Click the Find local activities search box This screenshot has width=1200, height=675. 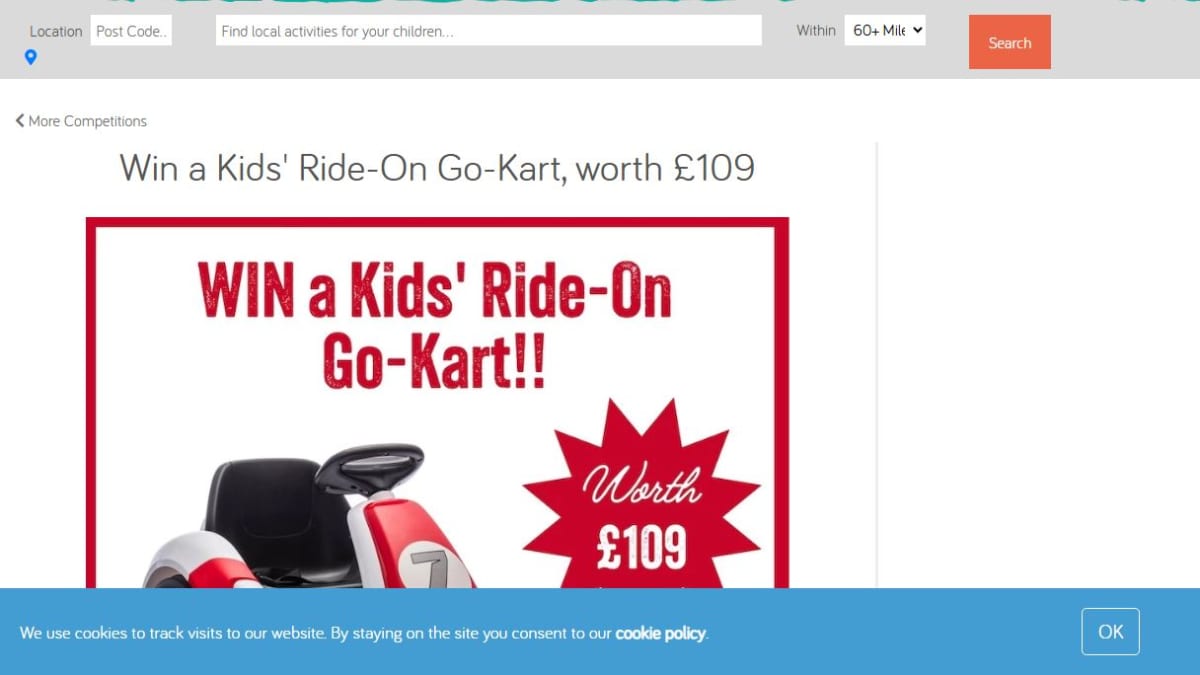(488, 31)
